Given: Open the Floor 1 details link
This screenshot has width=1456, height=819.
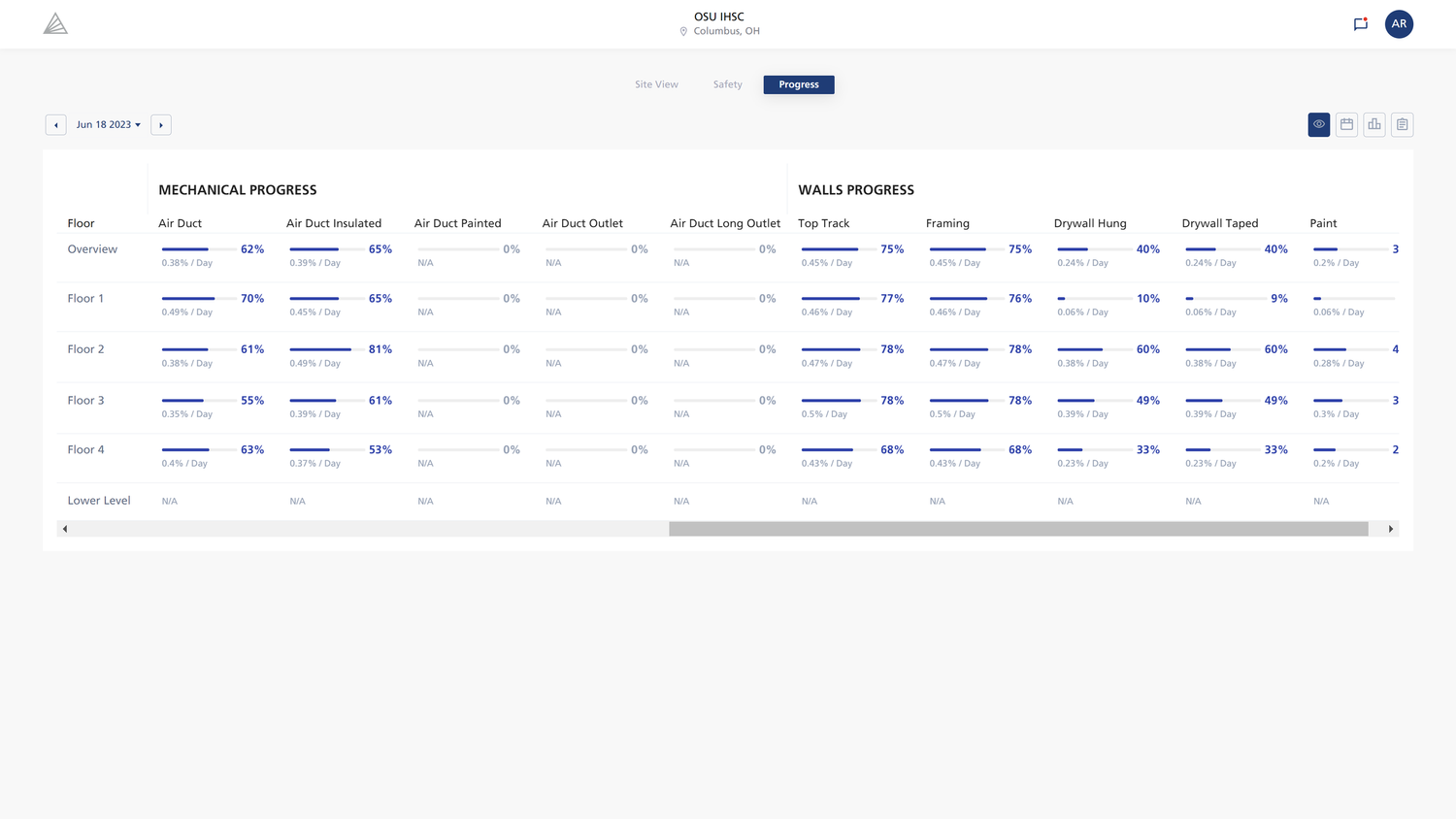Looking at the screenshot, I should pyautogui.click(x=85, y=298).
